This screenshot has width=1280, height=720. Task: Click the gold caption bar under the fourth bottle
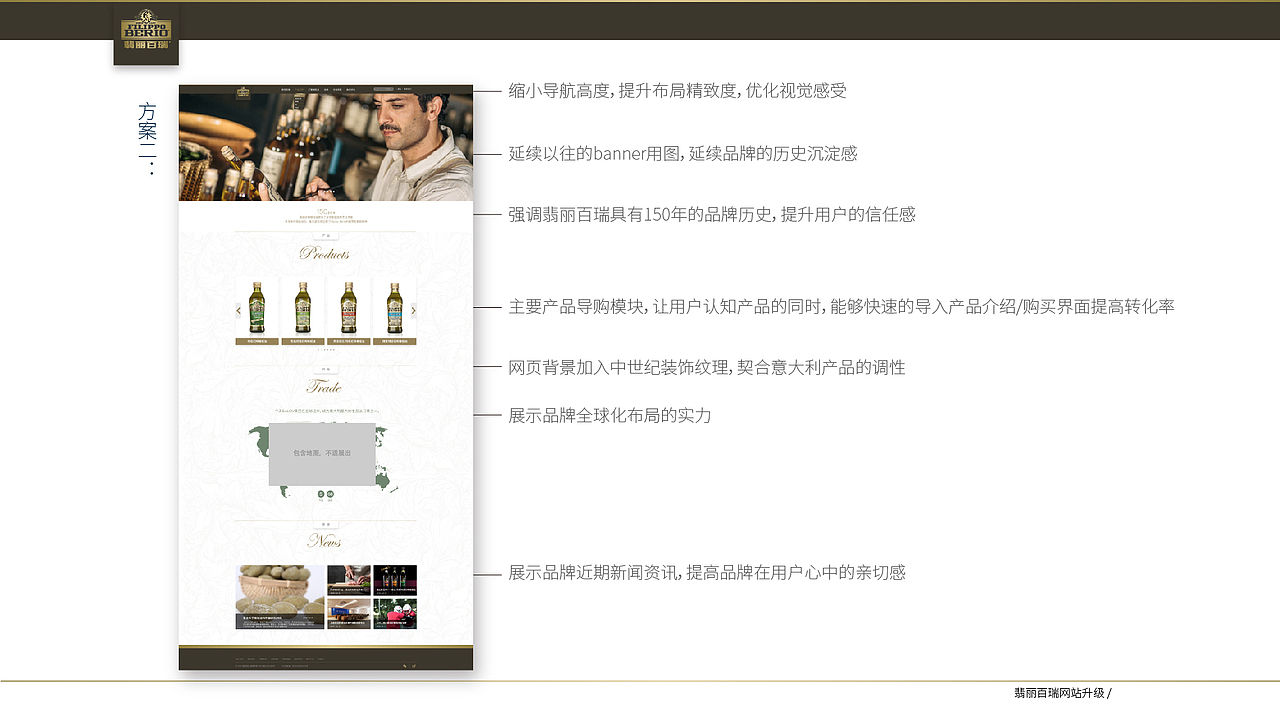pos(394,341)
